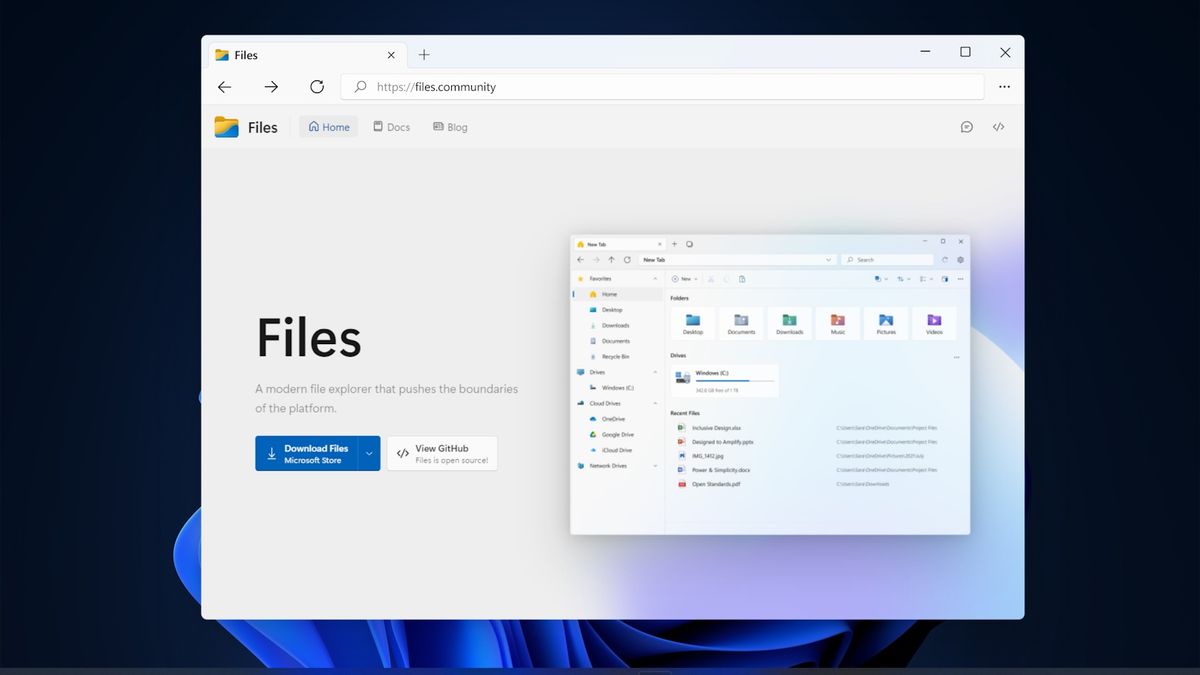
Task: Open the settings gear in app preview
Action: 961,260
